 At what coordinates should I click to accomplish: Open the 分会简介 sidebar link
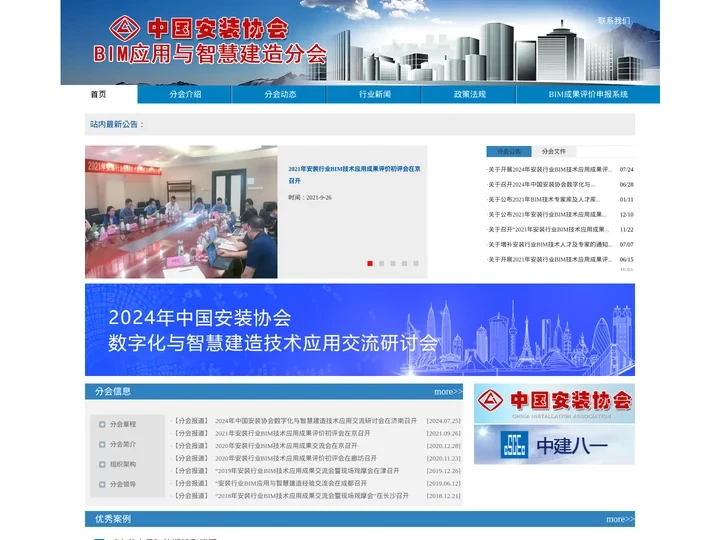coord(123,444)
